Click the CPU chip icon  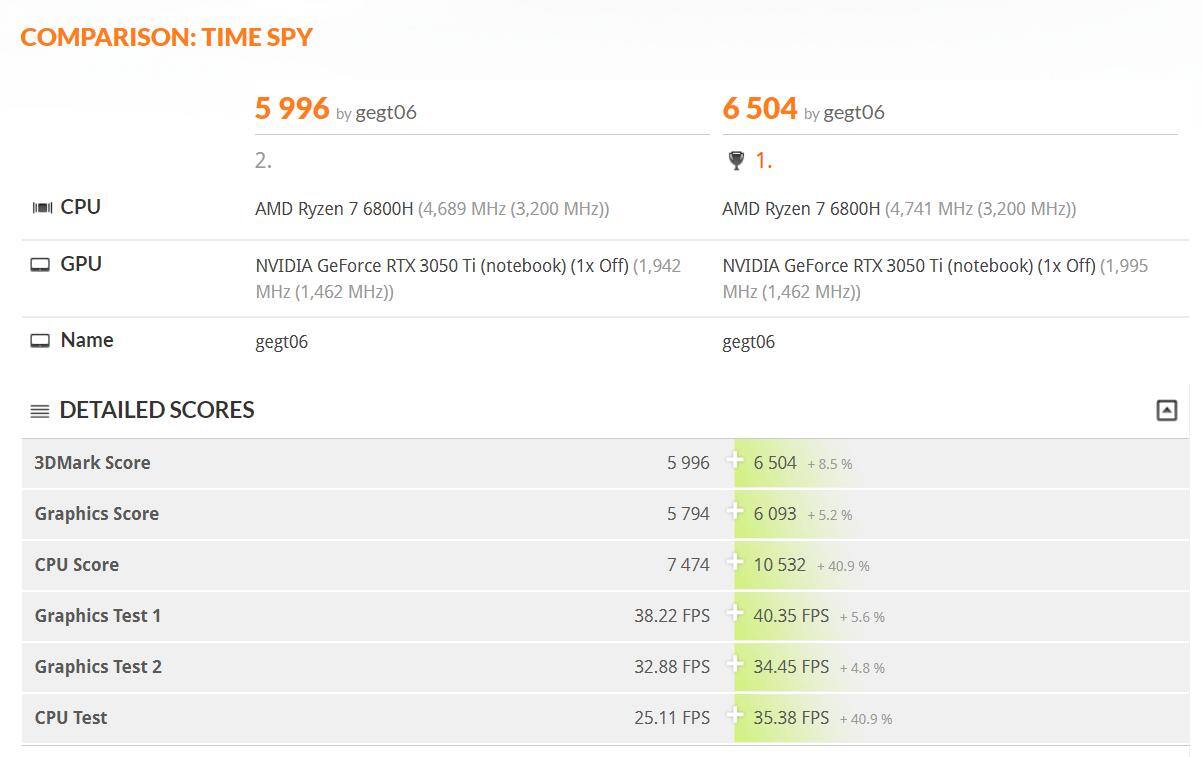tap(41, 208)
